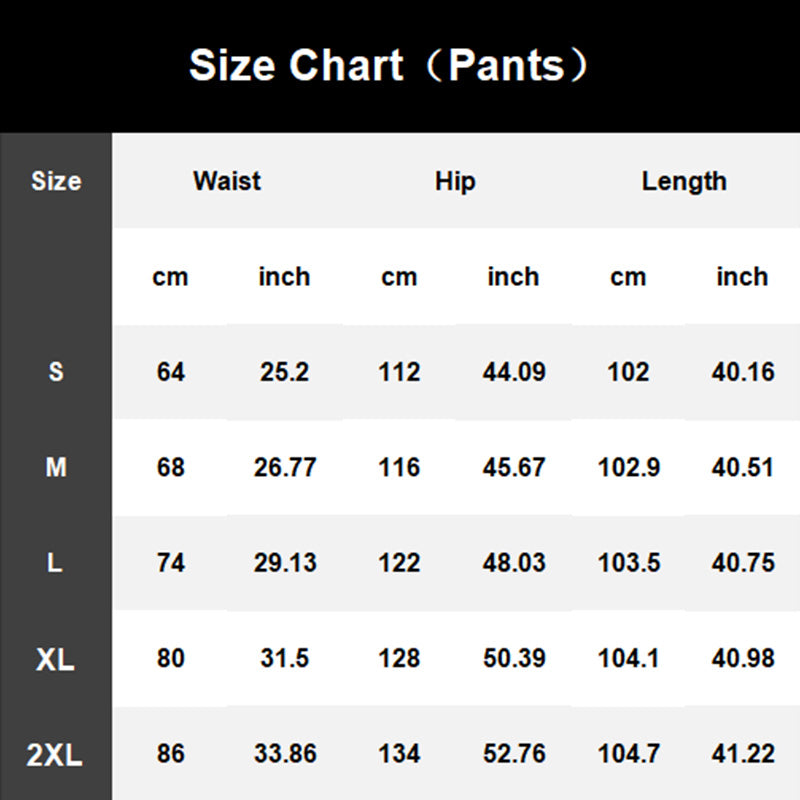Select the Hip column header
The height and width of the screenshot is (800, 800).
click(455, 181)
